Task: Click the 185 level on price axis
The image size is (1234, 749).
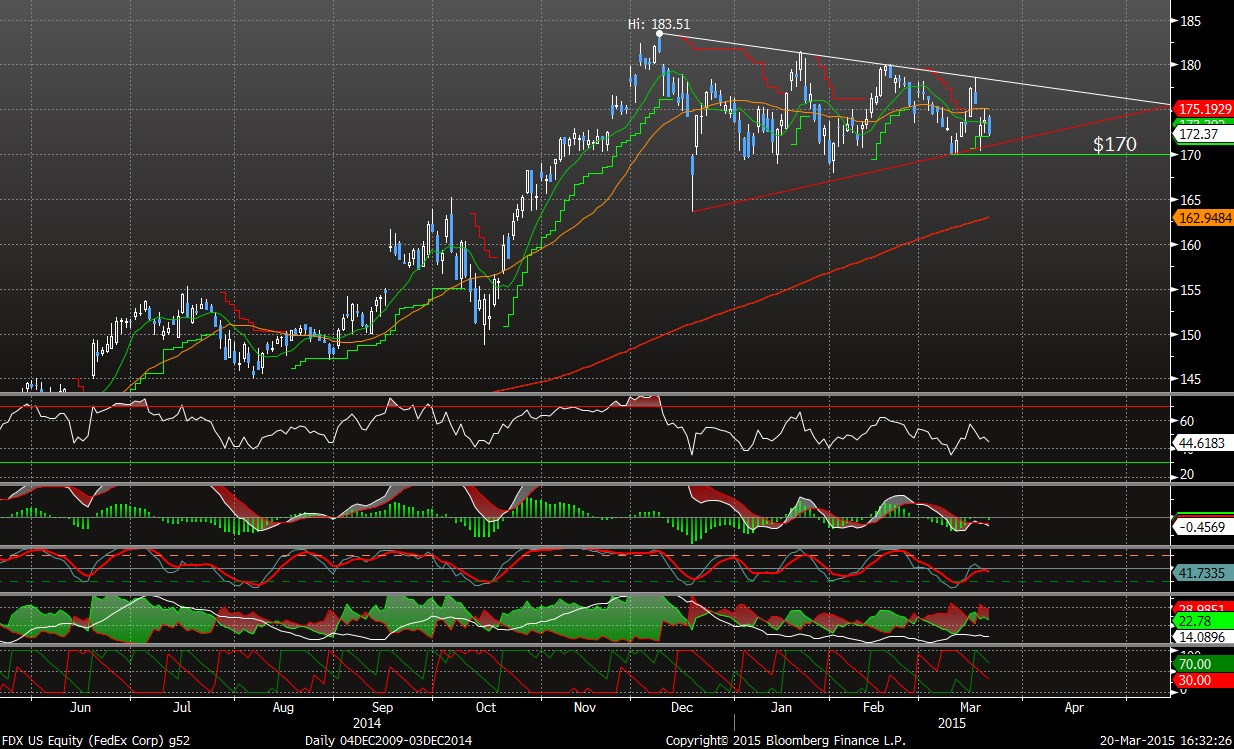Action: 1191,20
